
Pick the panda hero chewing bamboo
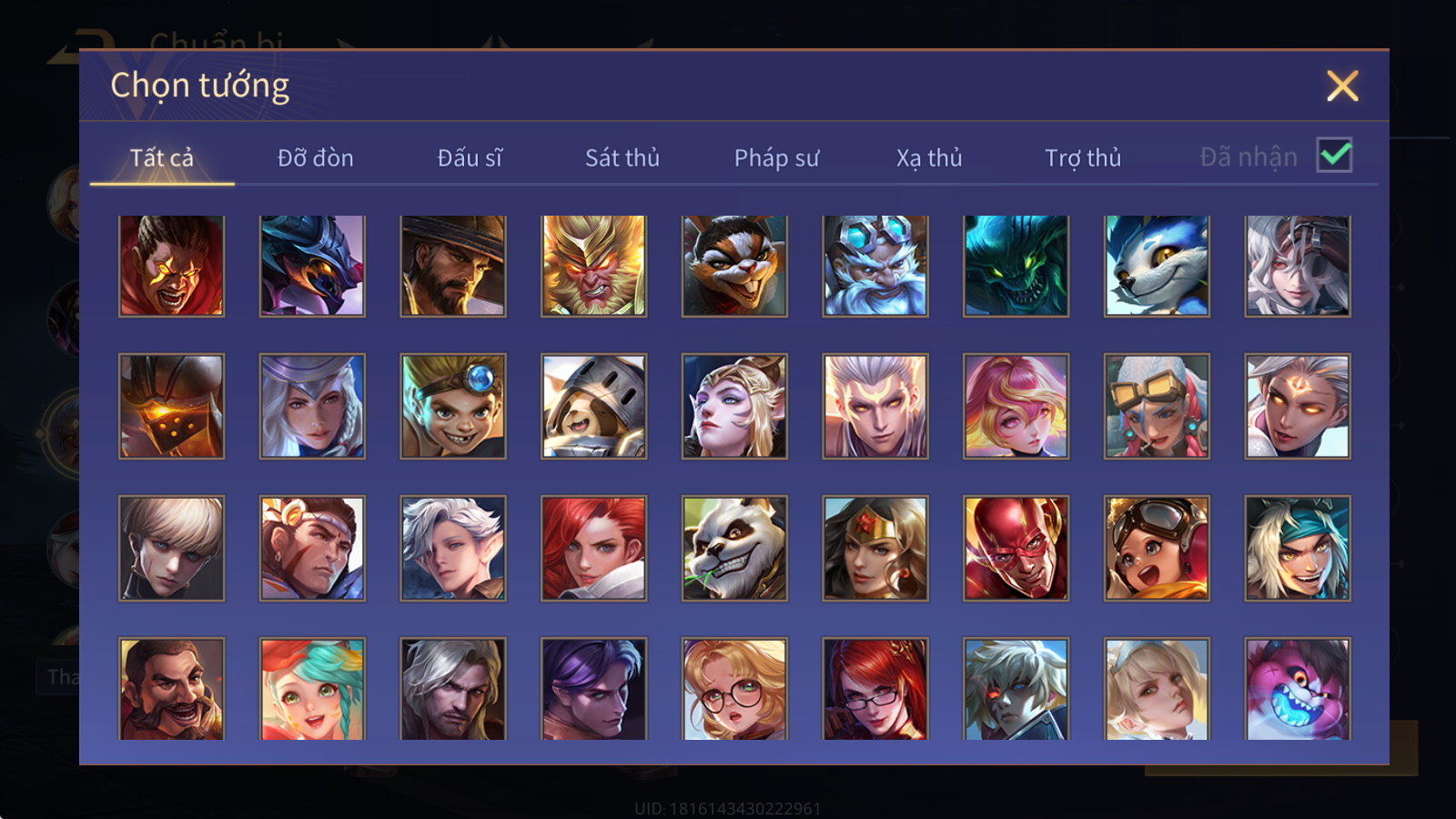coord(734,549)
